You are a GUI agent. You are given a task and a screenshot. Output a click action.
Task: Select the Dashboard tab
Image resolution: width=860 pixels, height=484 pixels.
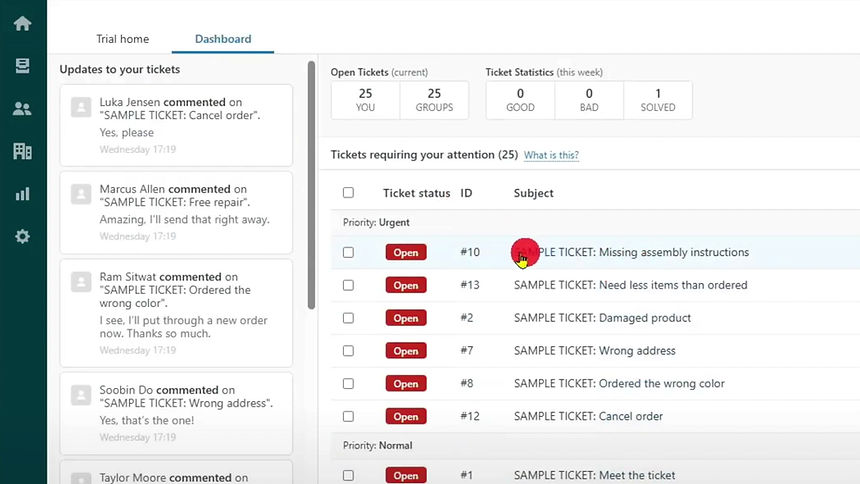coord(223,39)
